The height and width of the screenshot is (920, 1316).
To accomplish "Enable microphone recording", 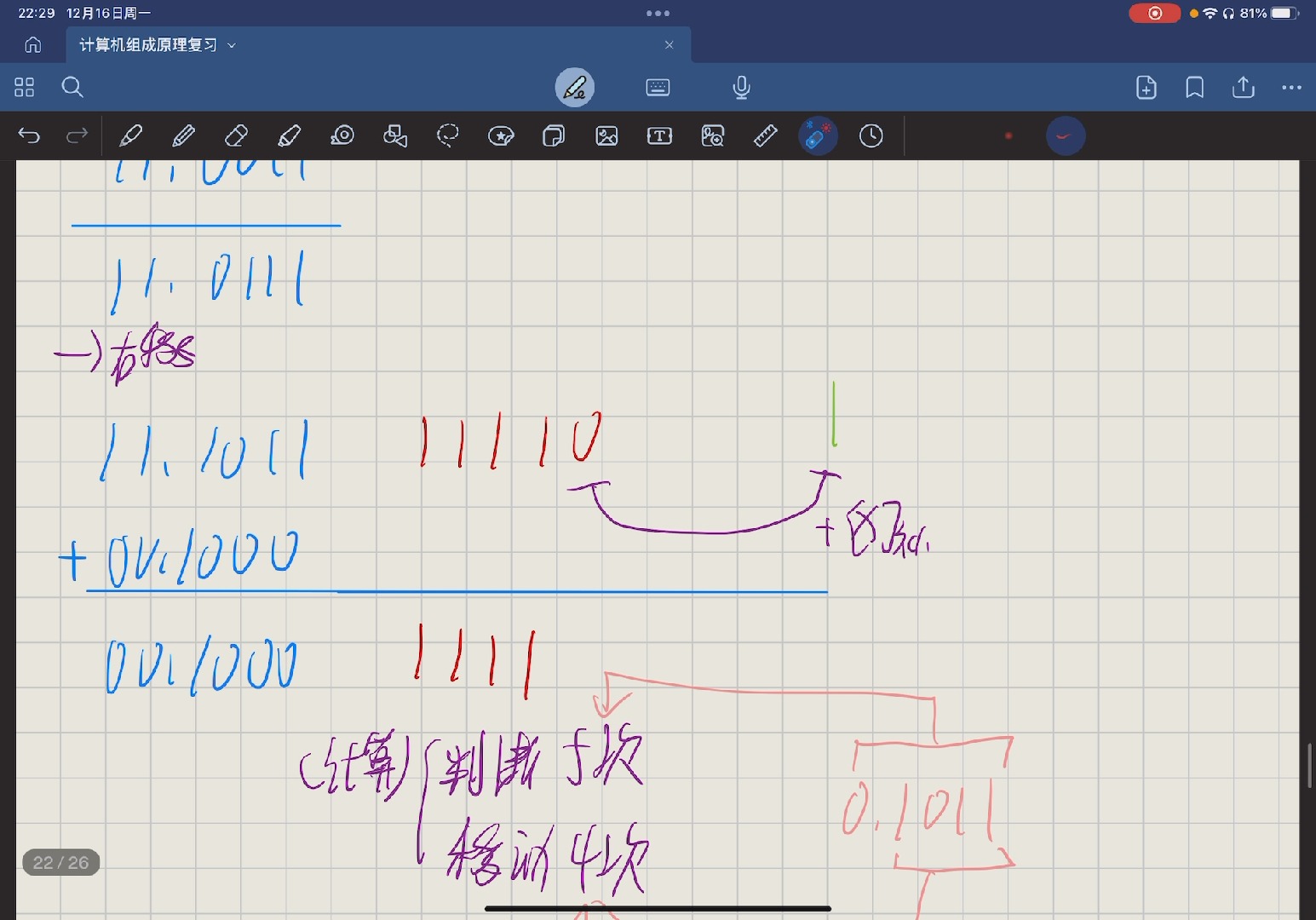I will click(x=740, y=87).
